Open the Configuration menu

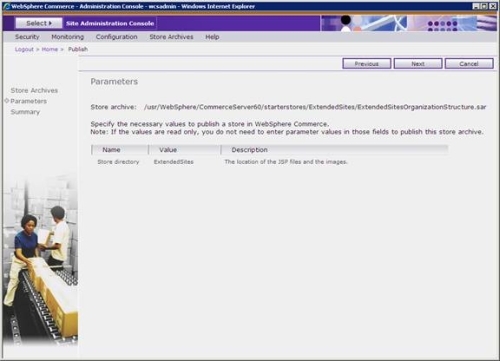point(116,37)
